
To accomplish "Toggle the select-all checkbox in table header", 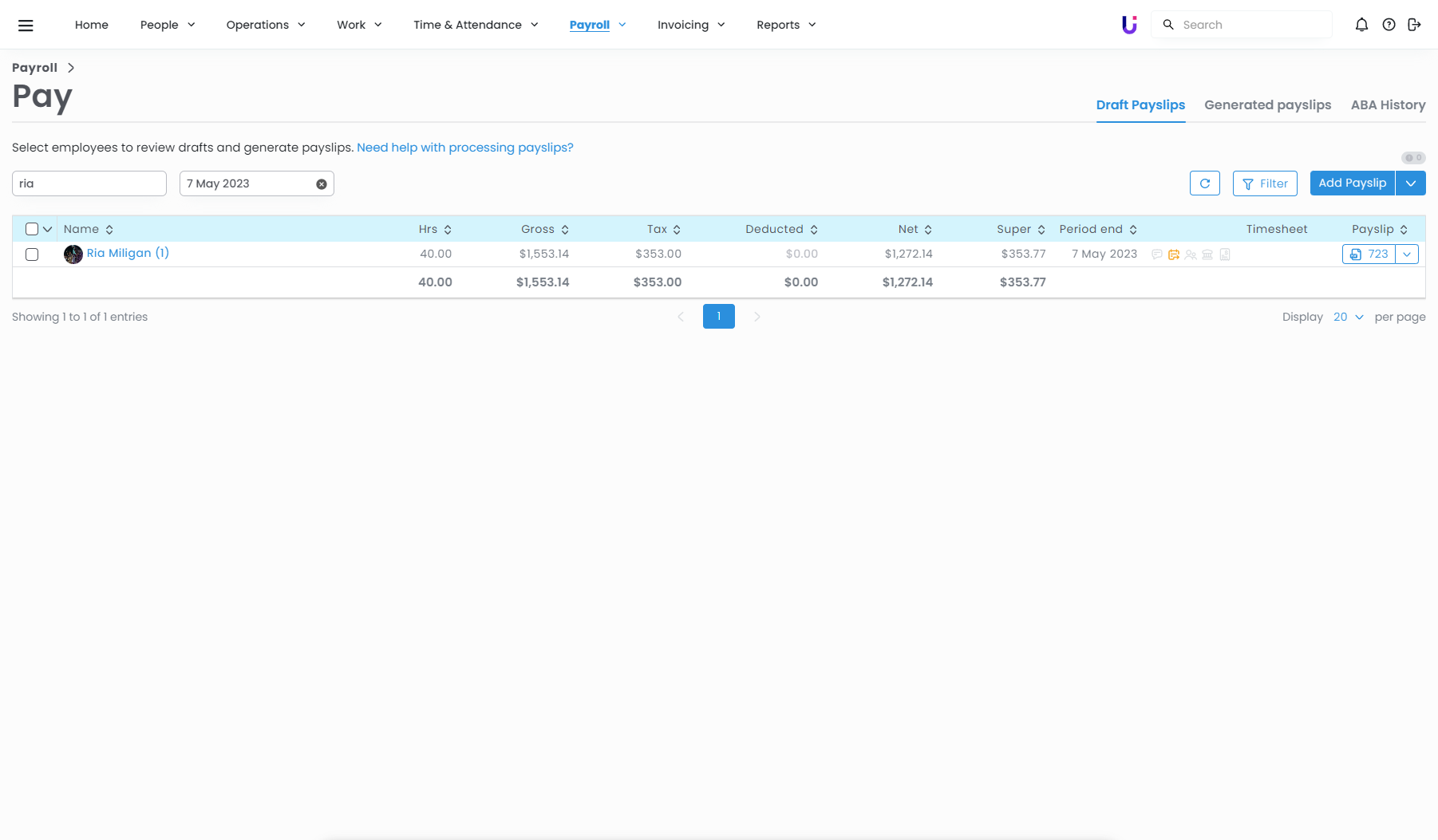I will pyautogui.click(x=32, y=229).
